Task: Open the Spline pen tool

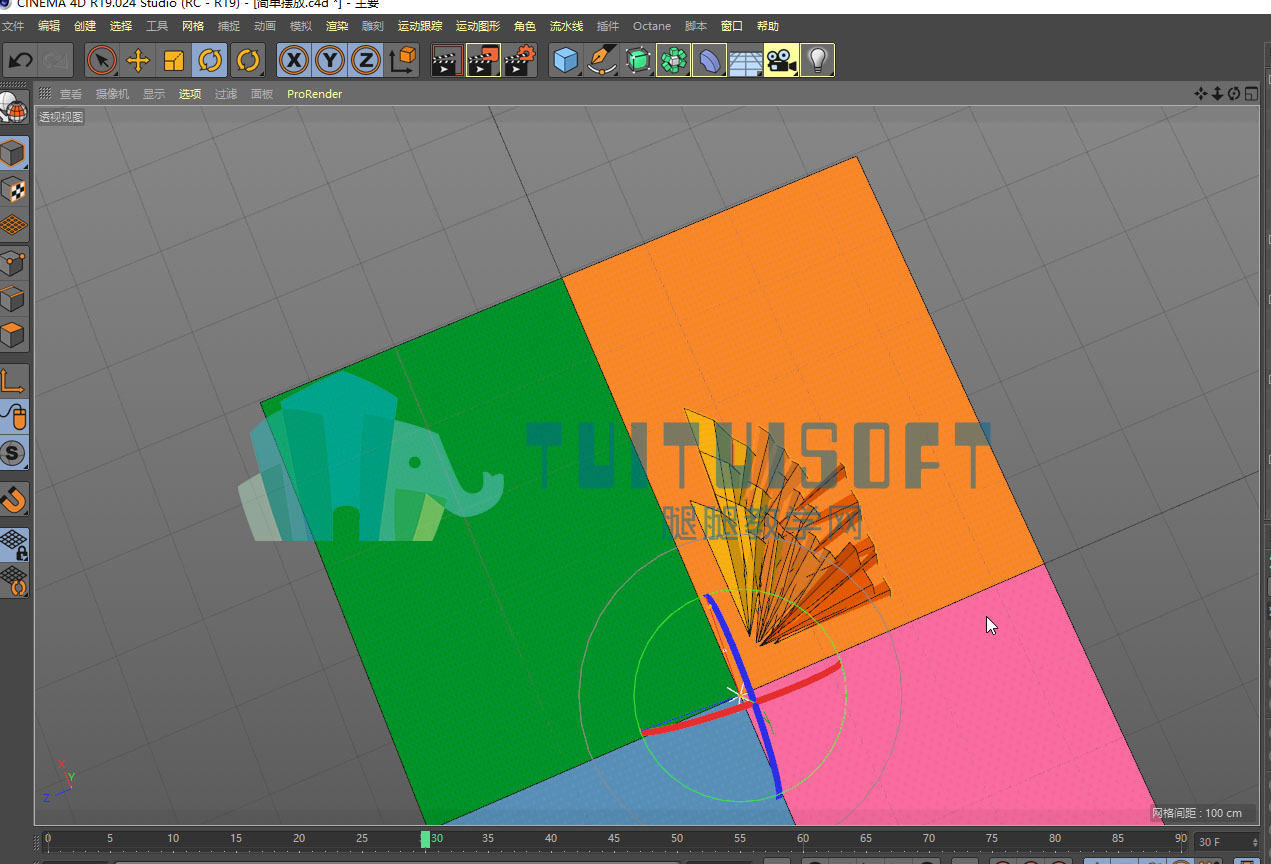Action: [x=603, y=61]
